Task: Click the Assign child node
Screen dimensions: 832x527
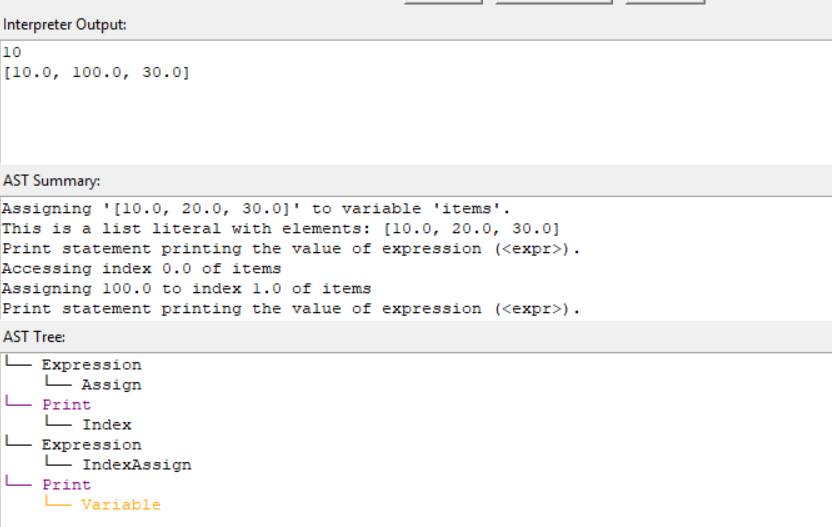Action: tap(111, 385)
